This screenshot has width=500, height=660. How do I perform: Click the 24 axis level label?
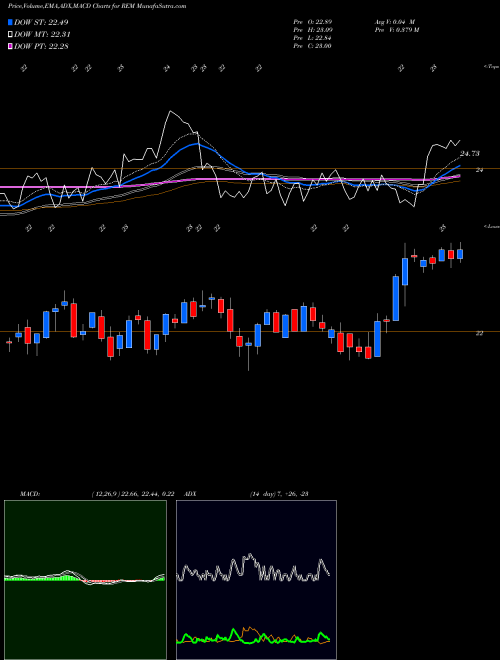479,170
